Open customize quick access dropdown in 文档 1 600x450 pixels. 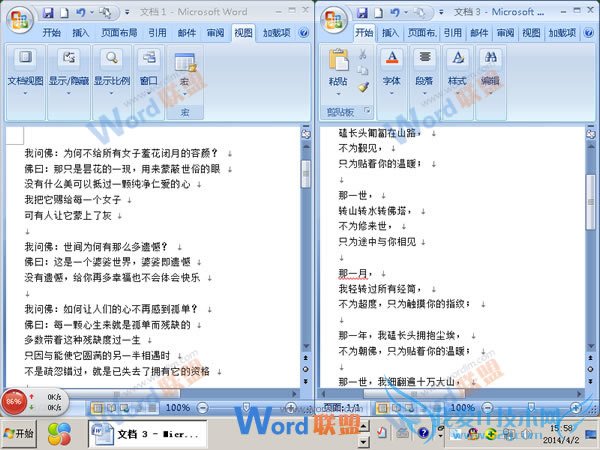coord(127,13)
